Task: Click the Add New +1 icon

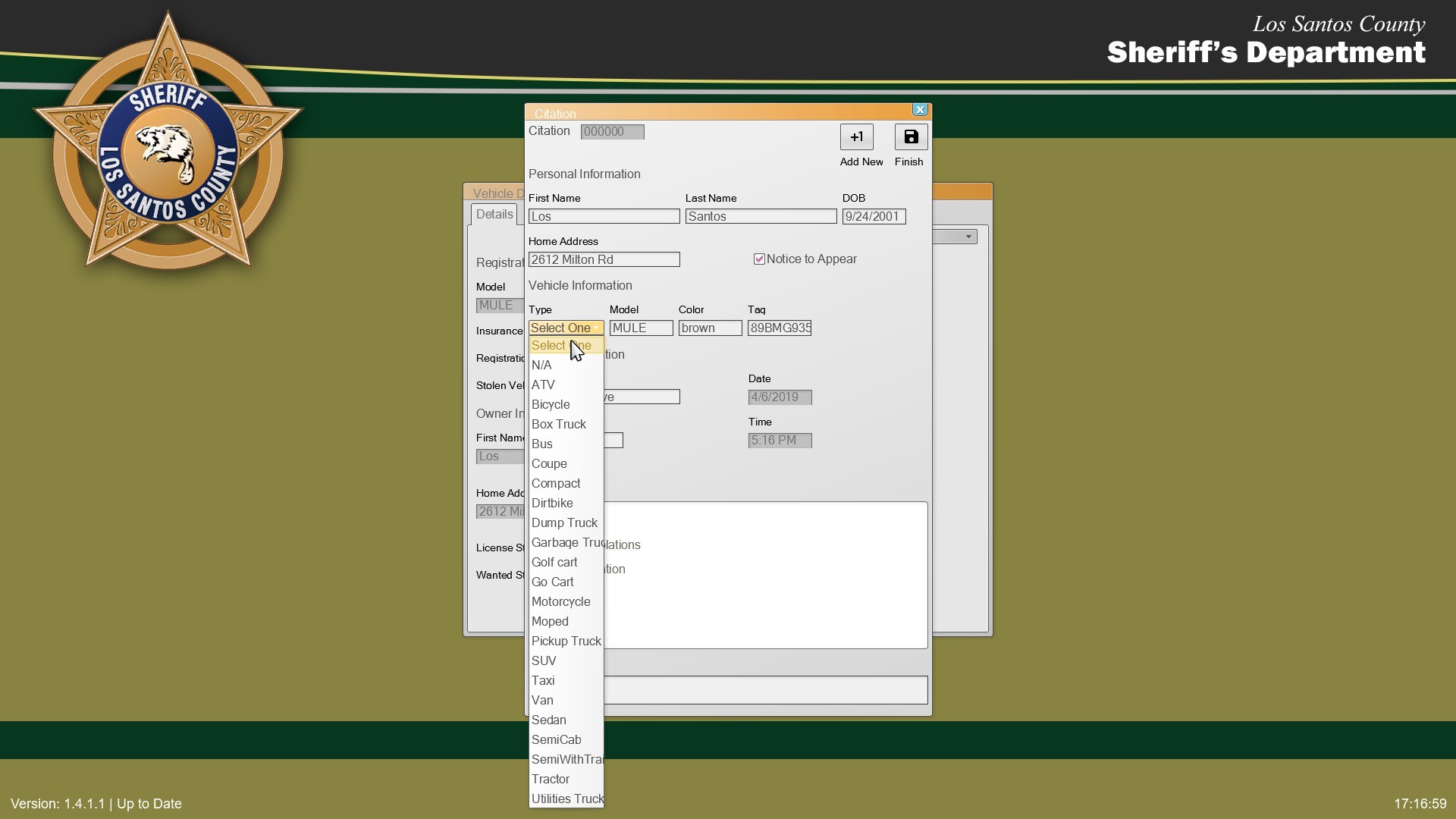Action: pos(856,137)
